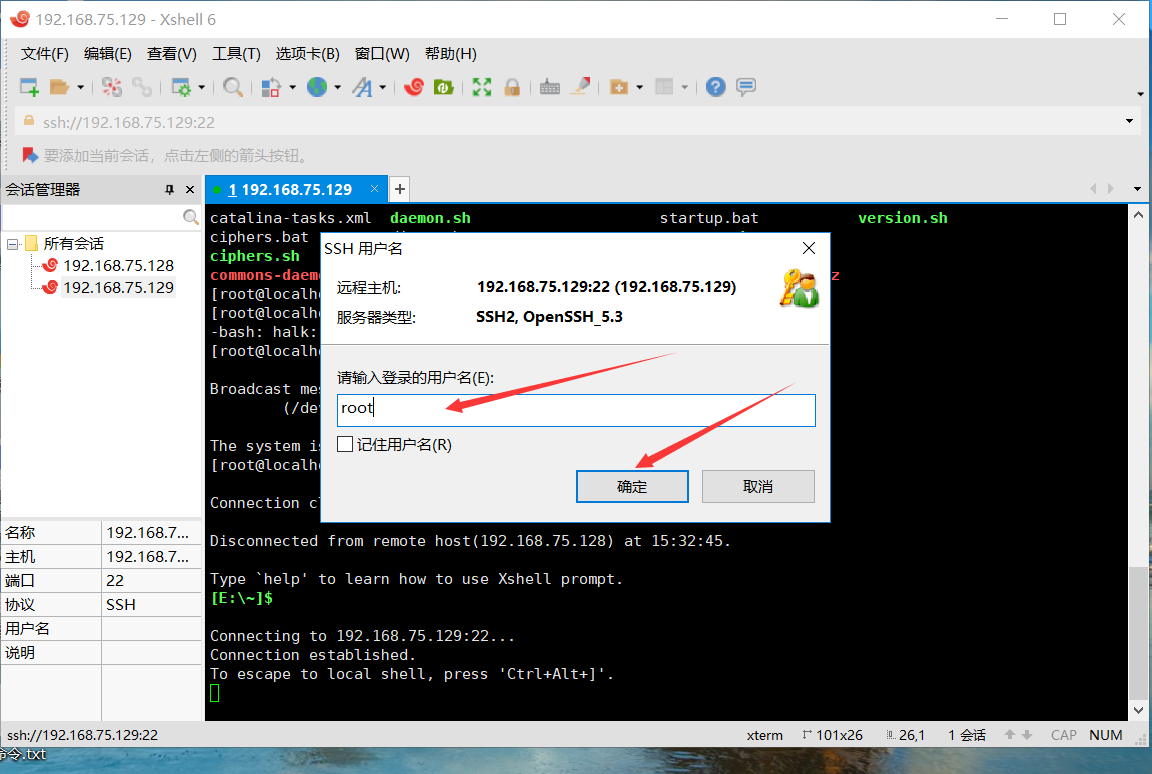Image resolution: width=1152 pixels, height=774 pixels.
Task: Toggle full screen green arrows icon
Action: [482, 87]
